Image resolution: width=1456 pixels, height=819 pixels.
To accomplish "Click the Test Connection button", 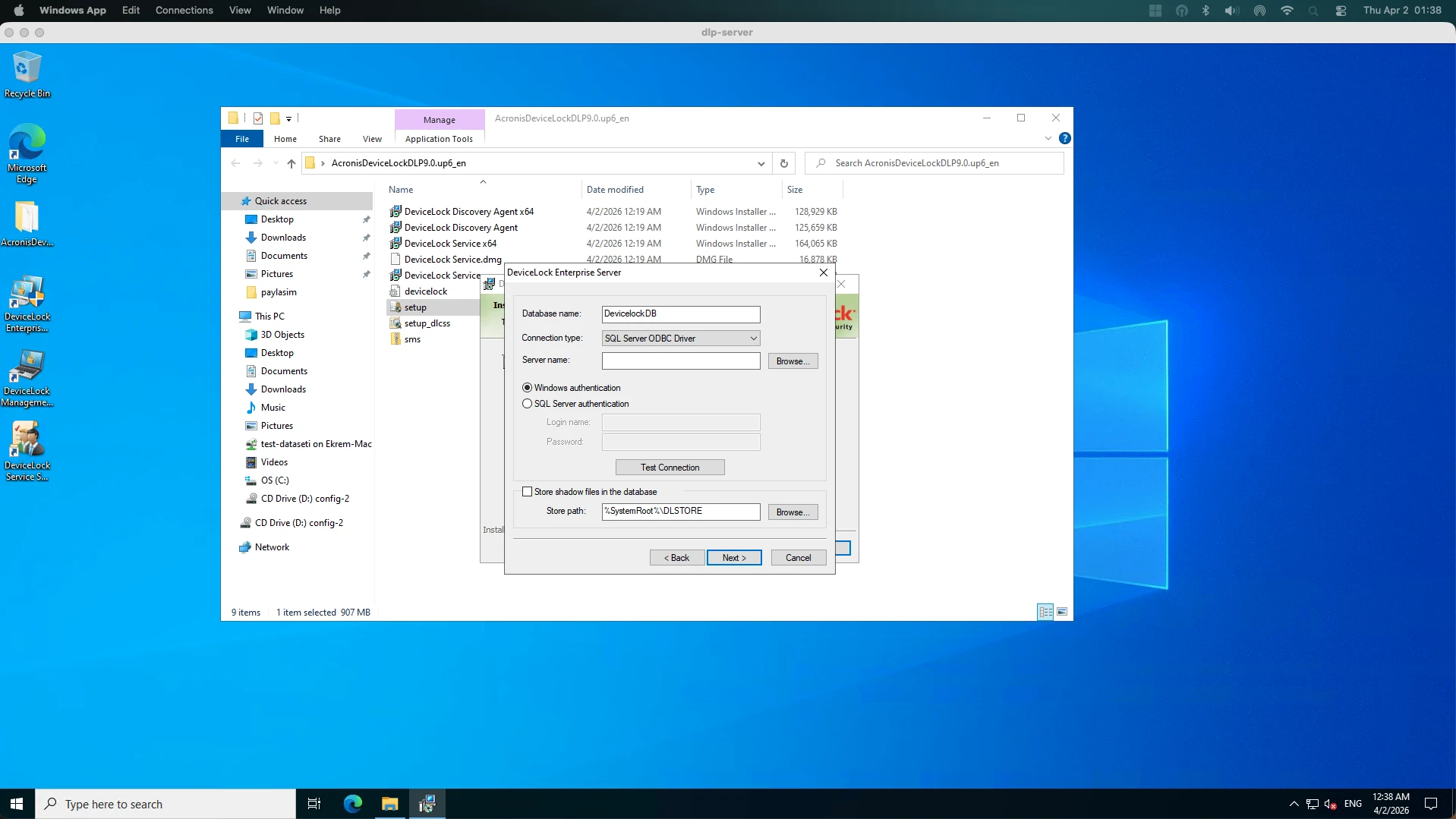I will pos(670,468).
